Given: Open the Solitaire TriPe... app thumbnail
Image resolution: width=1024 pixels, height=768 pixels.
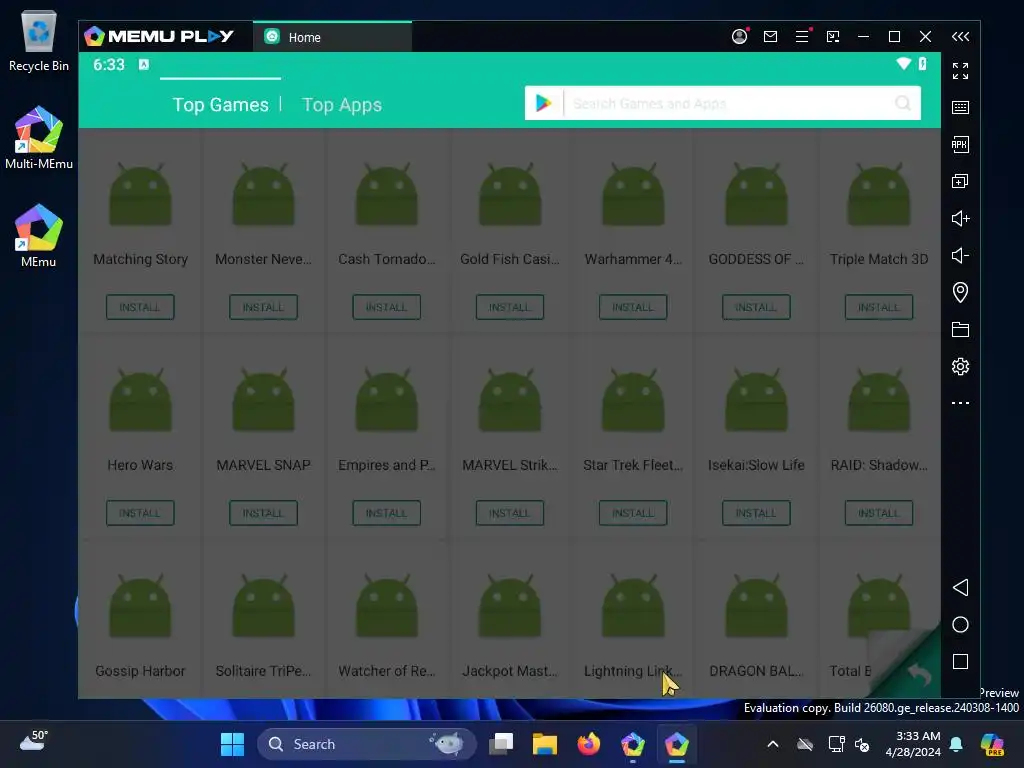Looking at the screenshot, I should pos(263,606).
